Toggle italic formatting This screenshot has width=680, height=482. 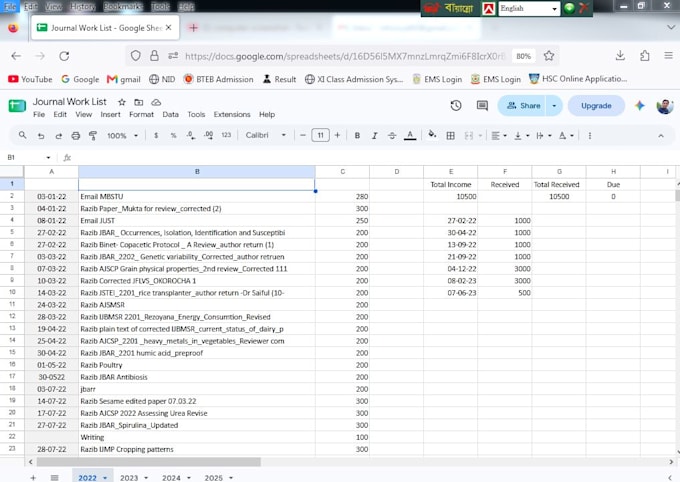[x=375, y=136]
